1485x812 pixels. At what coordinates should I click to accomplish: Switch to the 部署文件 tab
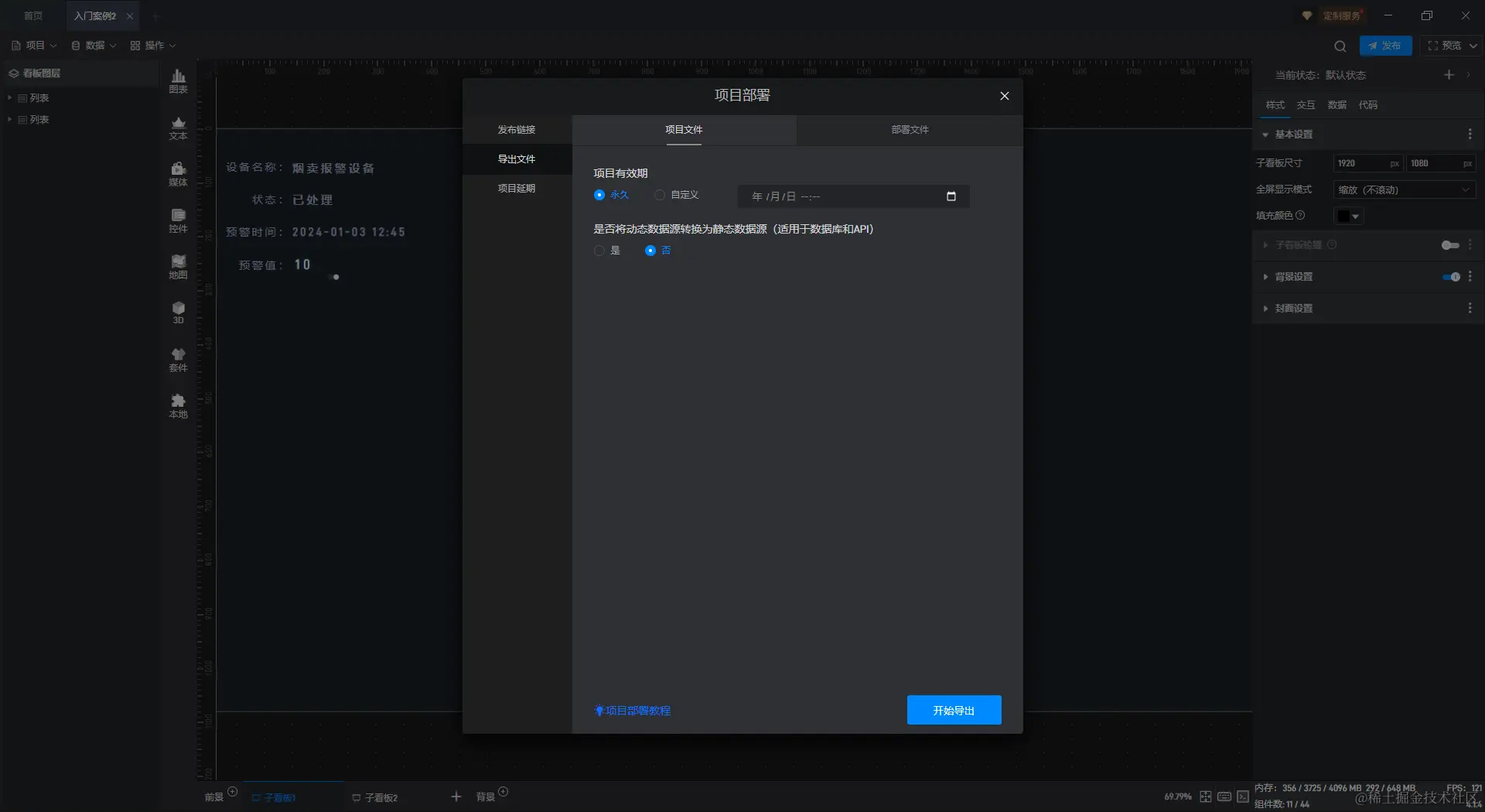[x=910, y=130]
